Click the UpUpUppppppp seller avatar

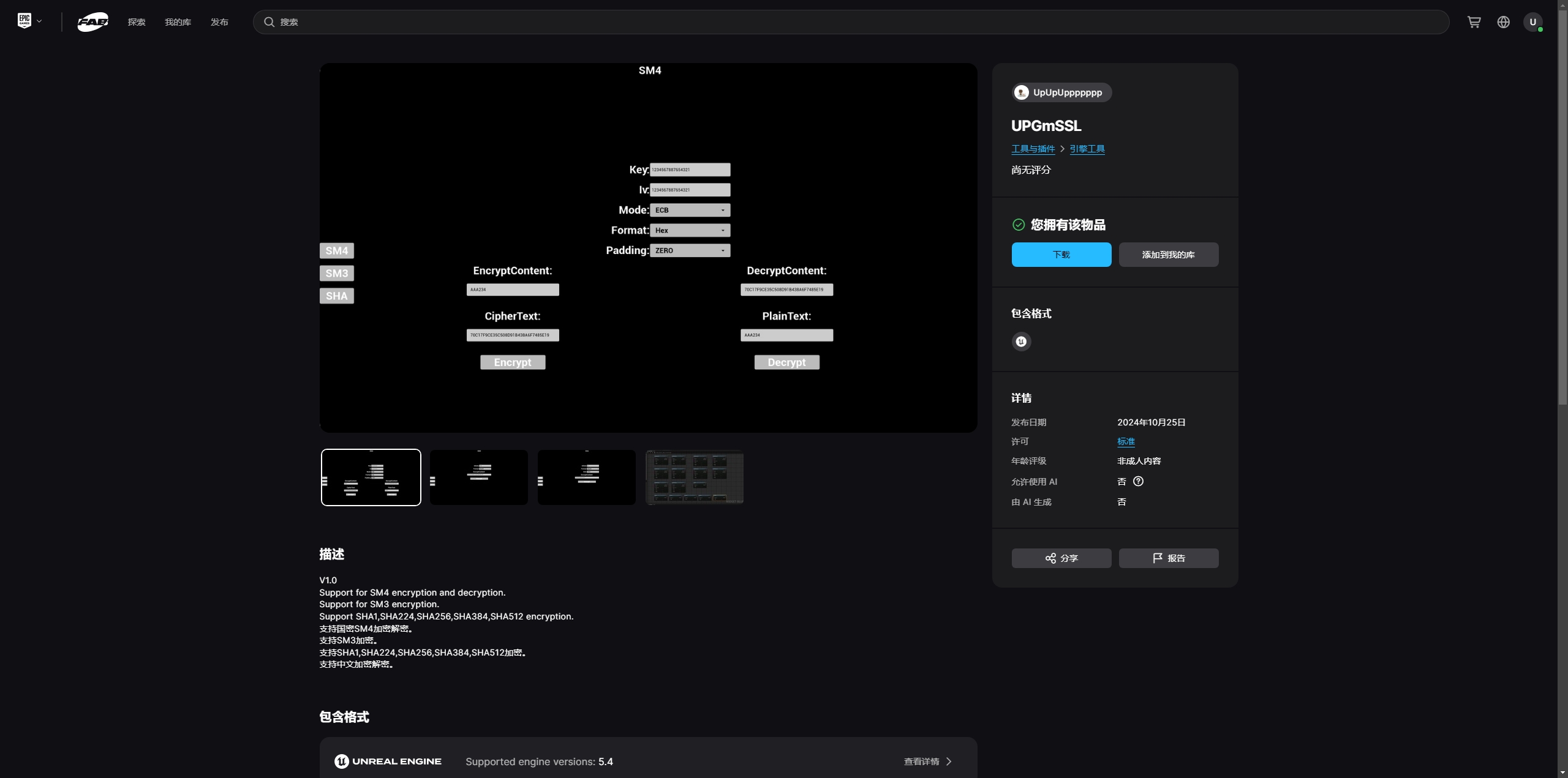[x=1021, y=92]
